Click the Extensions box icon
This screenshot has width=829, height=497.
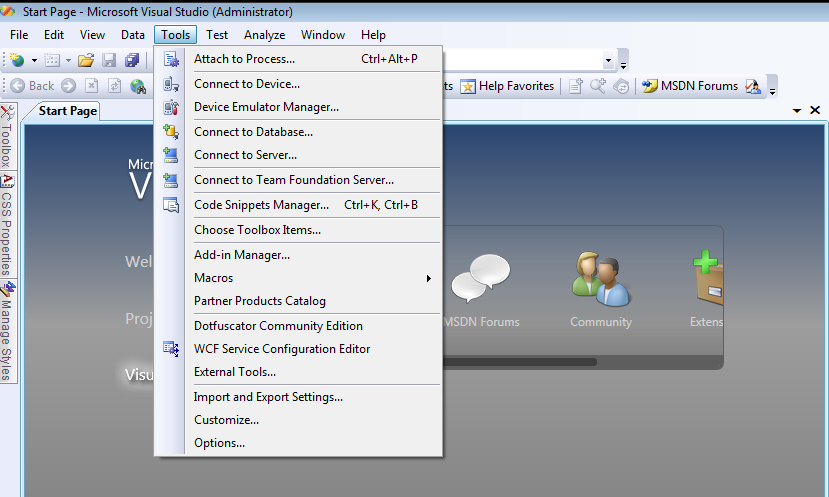(707, 278)
